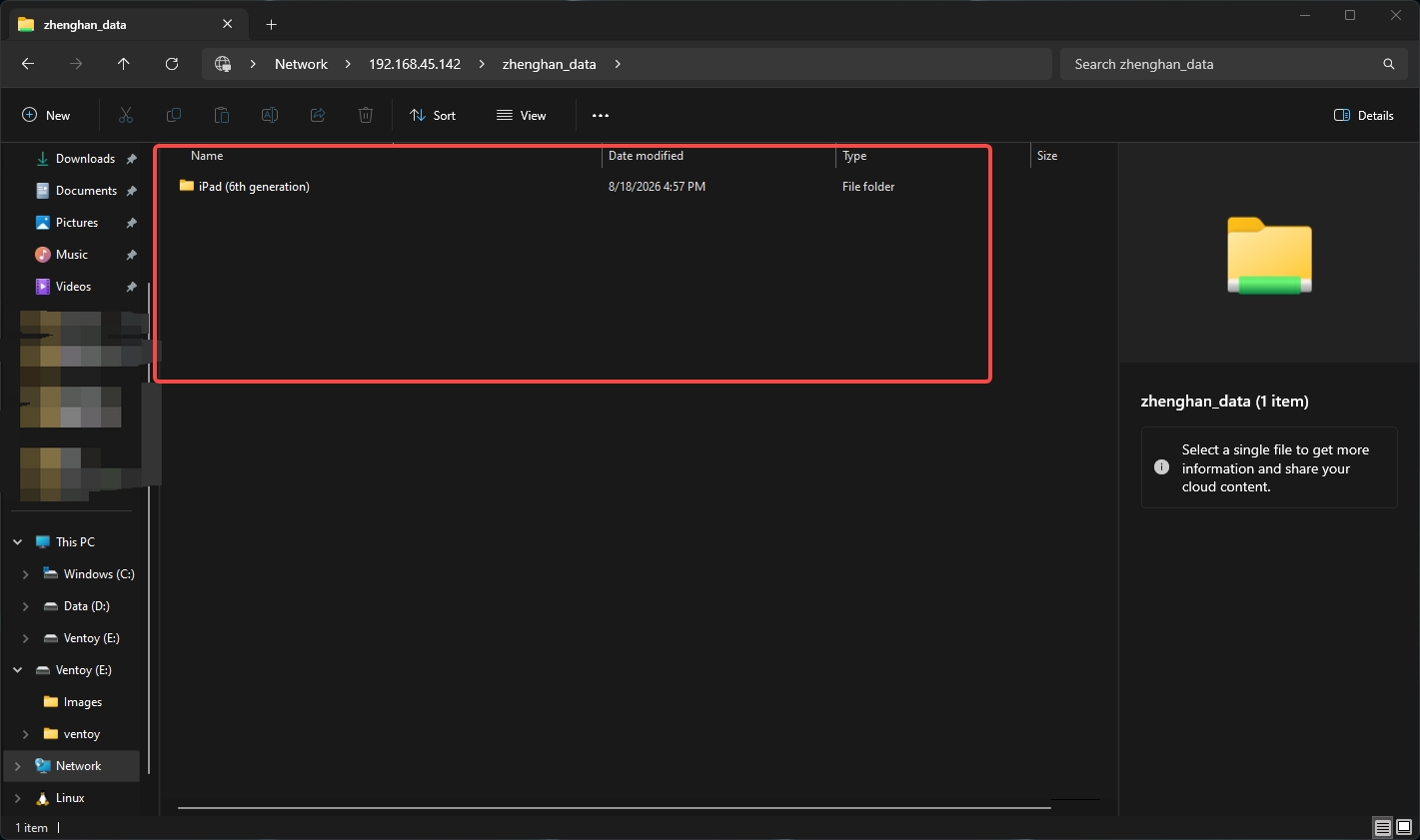
Task: Open the Sort options dropdown
Action: (433, 116)
